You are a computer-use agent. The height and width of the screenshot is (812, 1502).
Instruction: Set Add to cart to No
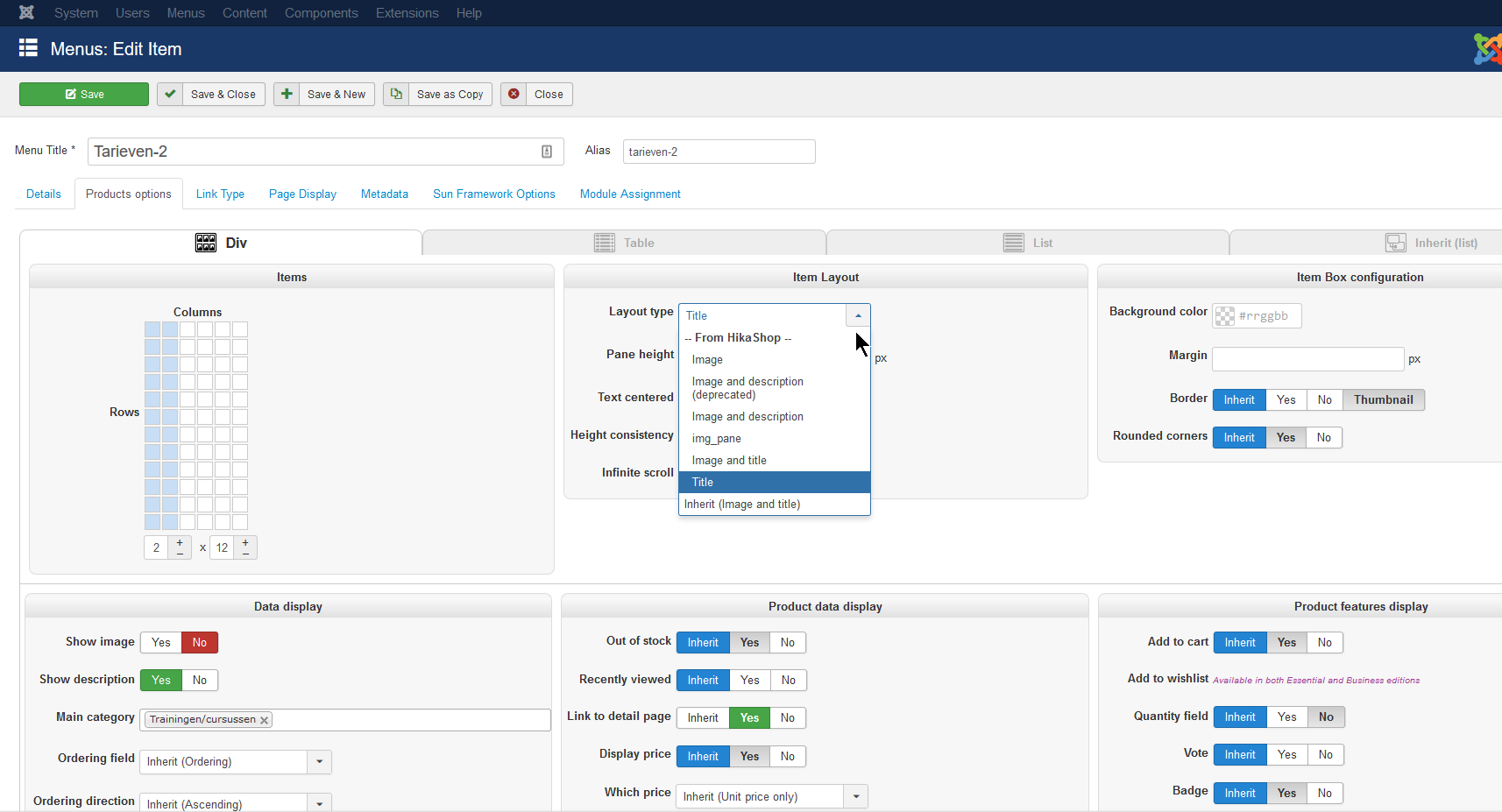click(x=1325, y=643)
